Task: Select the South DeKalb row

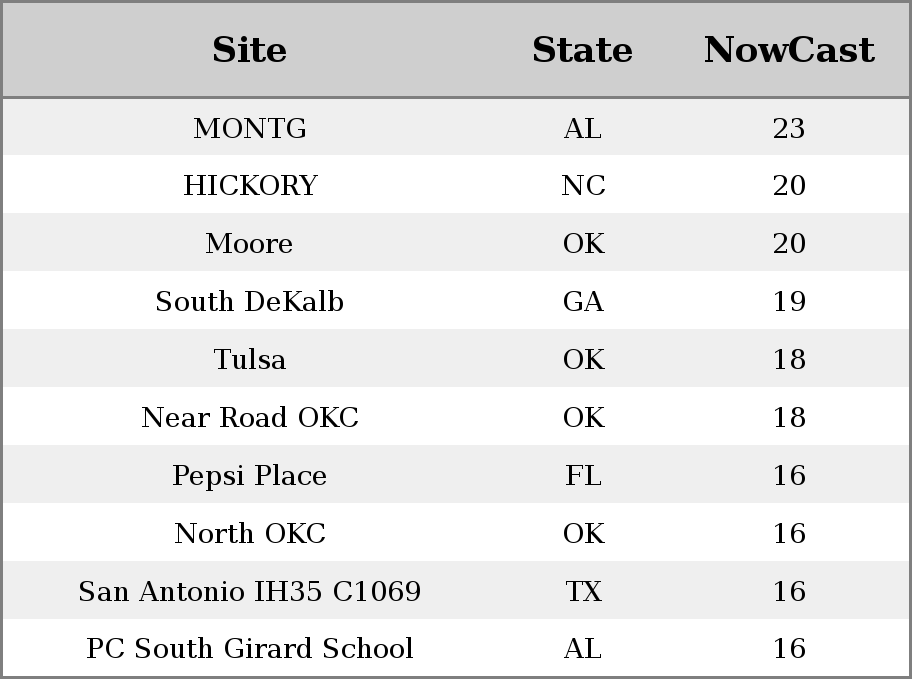Action: click(456, 301)
